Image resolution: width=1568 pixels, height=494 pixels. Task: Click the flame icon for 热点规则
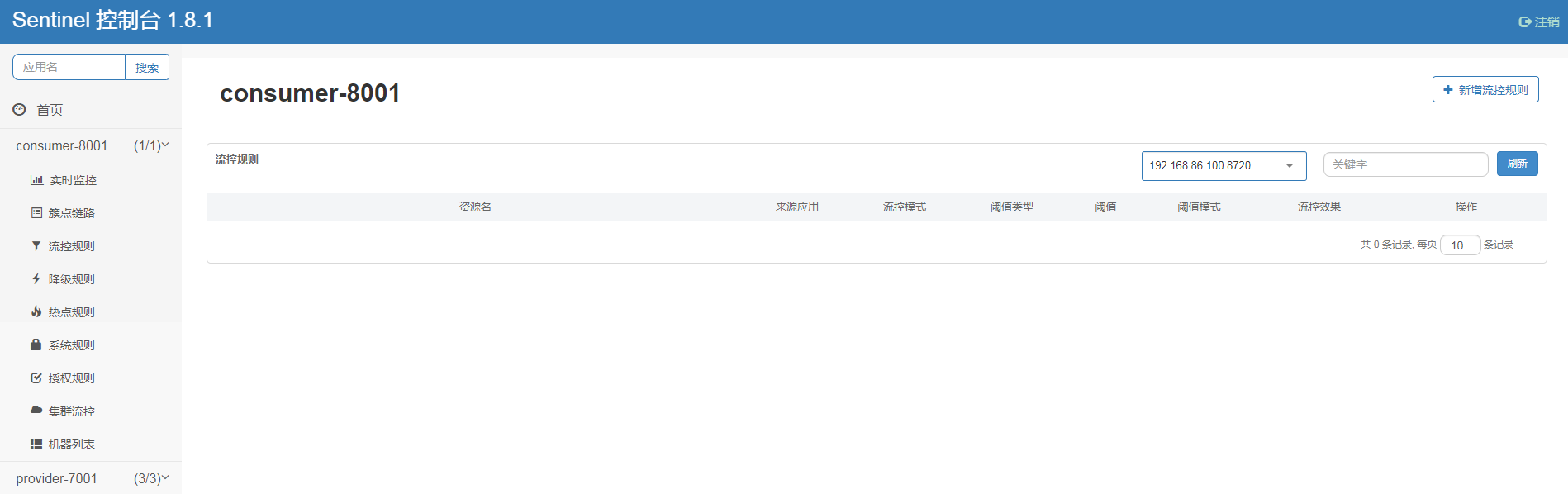click(x=36, y=311)
